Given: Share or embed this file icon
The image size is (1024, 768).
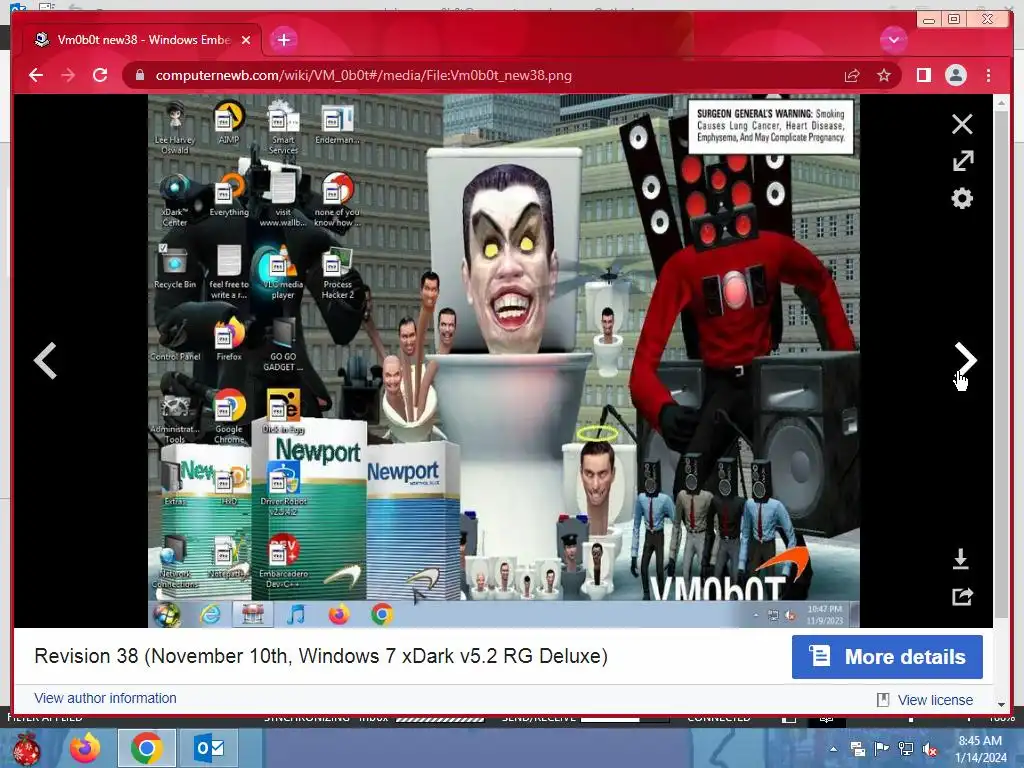Looking at the screenshot, I should pyautogui.click(x=963, y=596).
